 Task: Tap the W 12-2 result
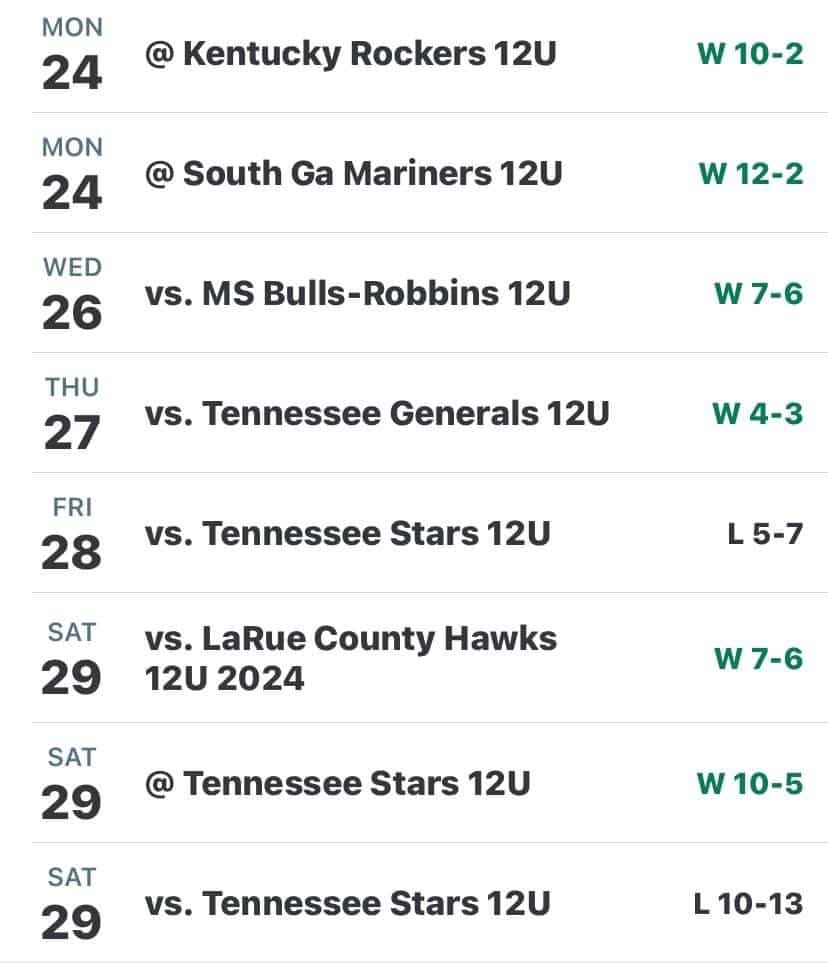pos(750,174)
